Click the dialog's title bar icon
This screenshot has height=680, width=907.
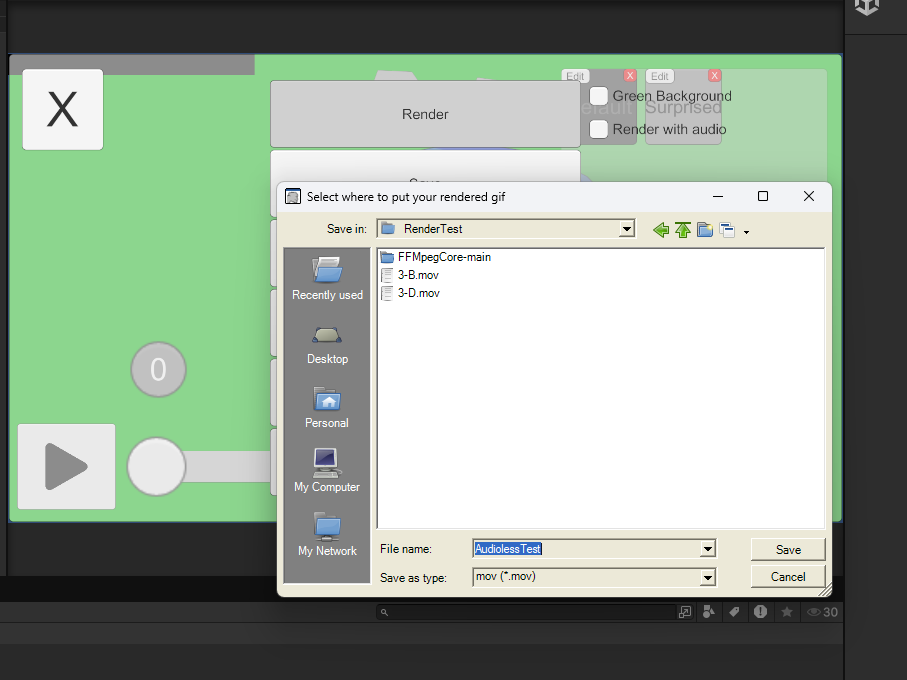pyautogui.click(x=293, y=197)
